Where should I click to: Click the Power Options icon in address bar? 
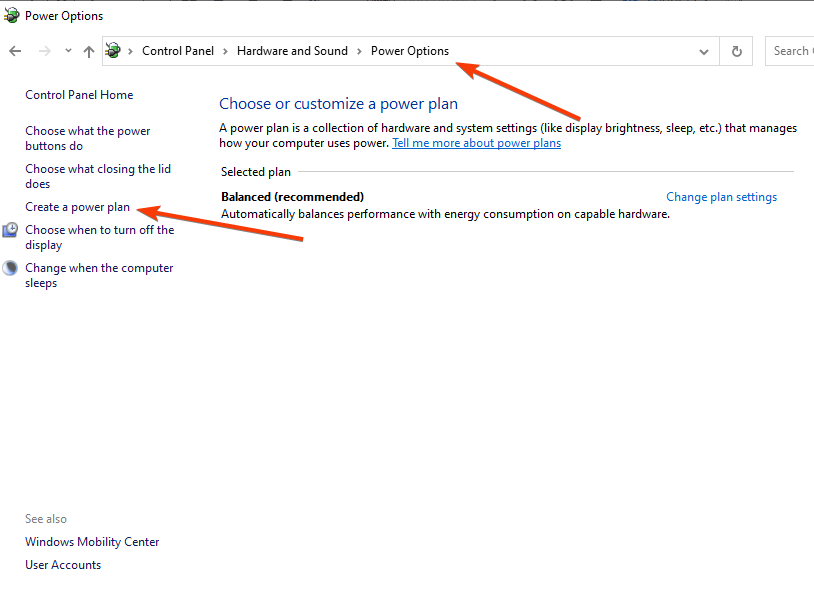pyautogui.click(x=113, y=50)
